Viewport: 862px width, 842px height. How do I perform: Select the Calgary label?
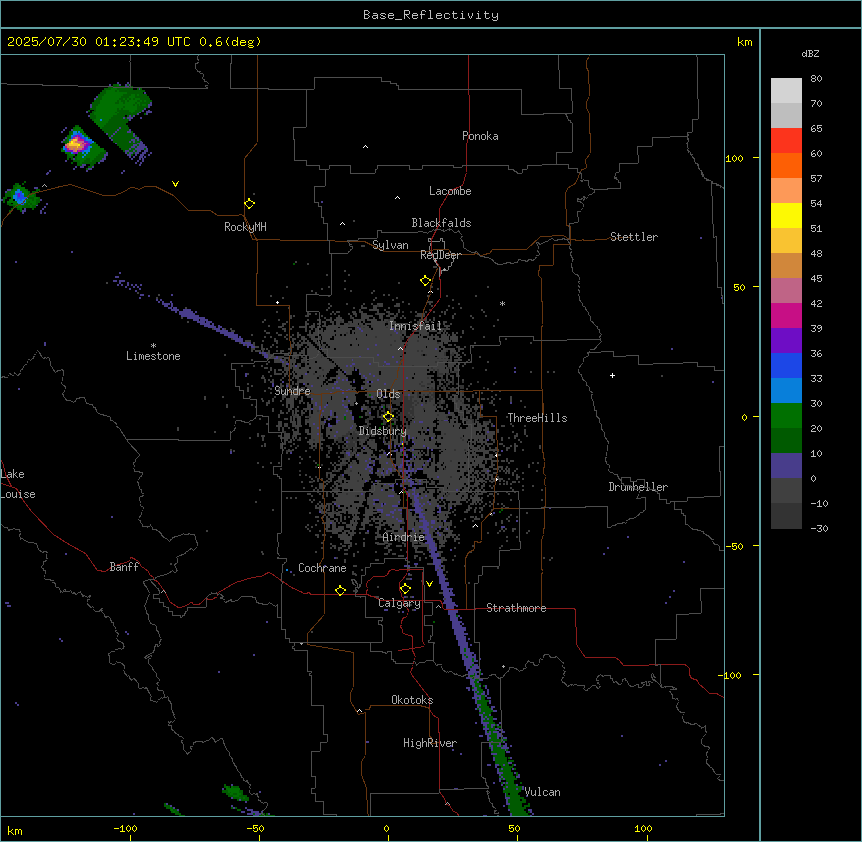(x=399, y=603)
